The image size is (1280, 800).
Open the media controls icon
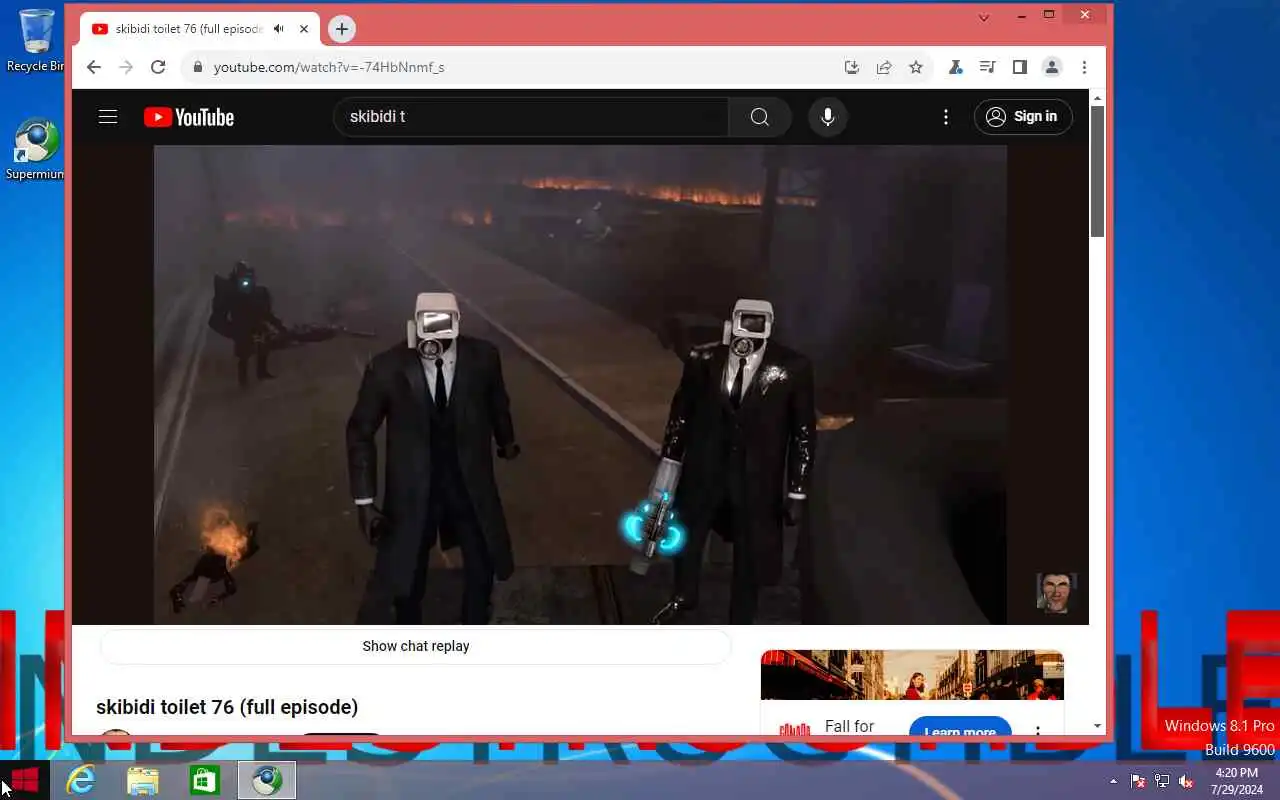coord(988,67)
